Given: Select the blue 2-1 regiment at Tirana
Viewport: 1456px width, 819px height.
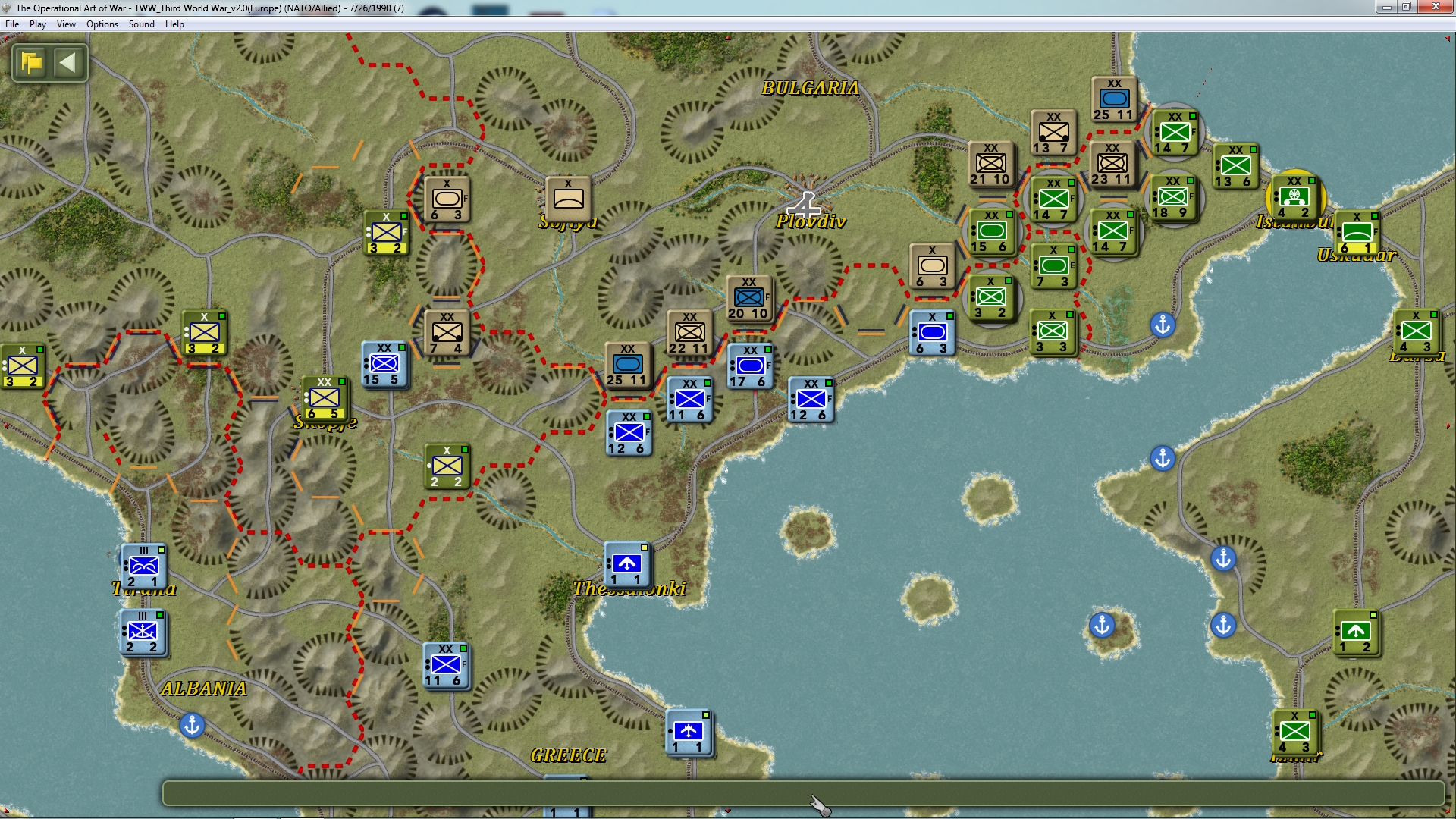Looking at the screenshot, I should [x=143, y=566].
